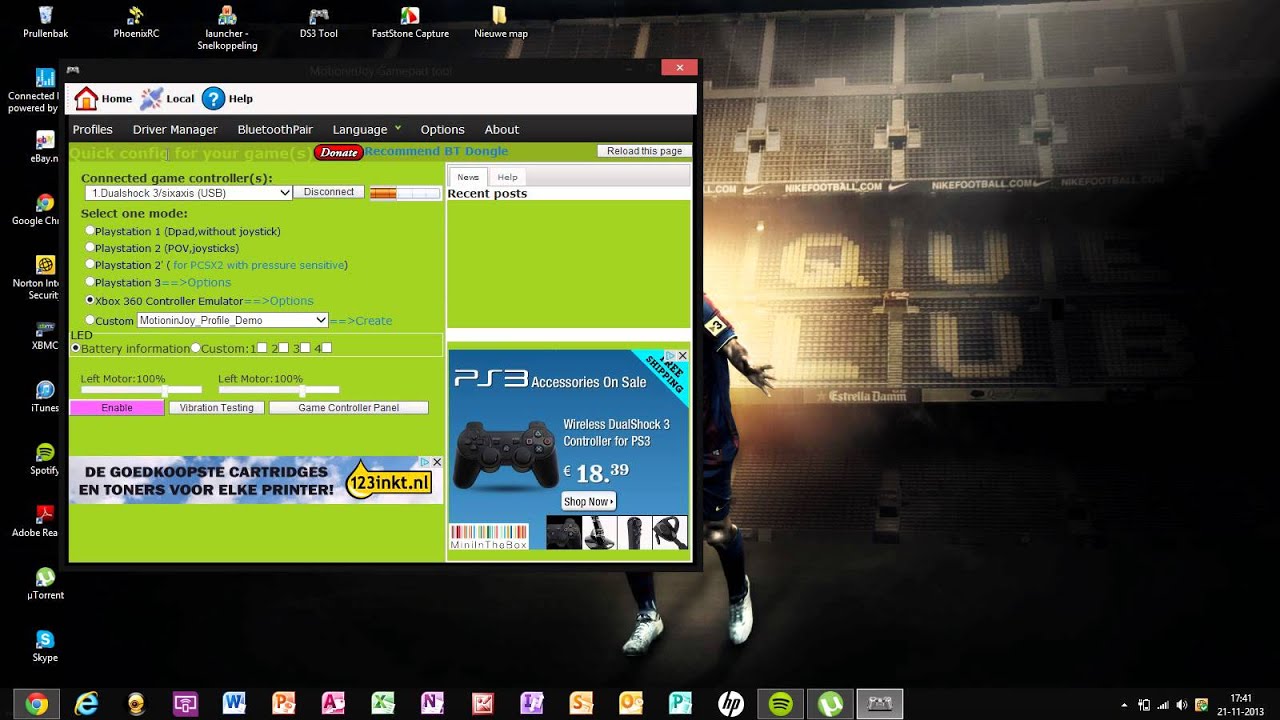Choose Battery information for LED
The height and width of the screenshot is (720, 1280).
pos(75,348)
